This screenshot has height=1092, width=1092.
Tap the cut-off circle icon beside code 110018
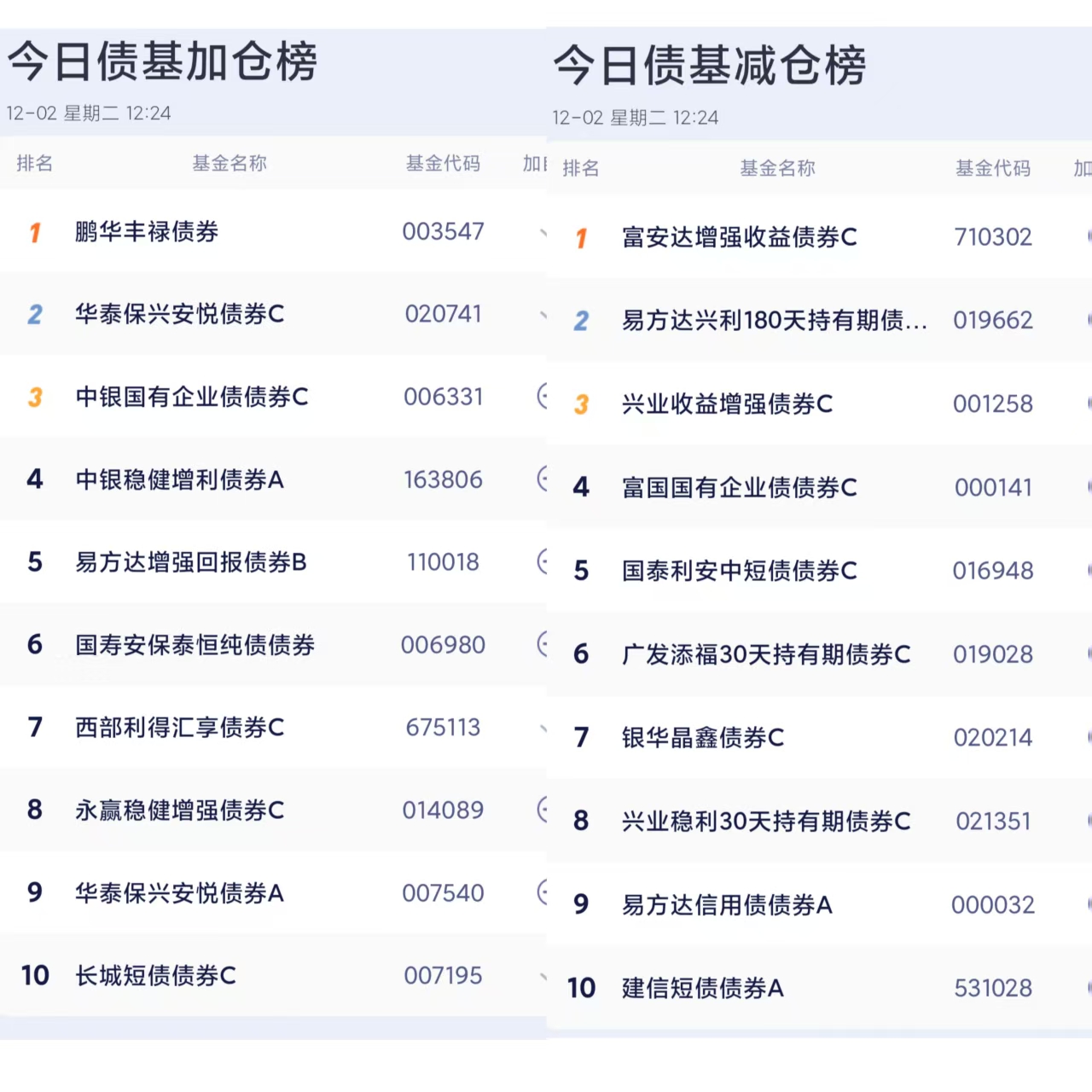pyautogui.click(x=542, y=561)
